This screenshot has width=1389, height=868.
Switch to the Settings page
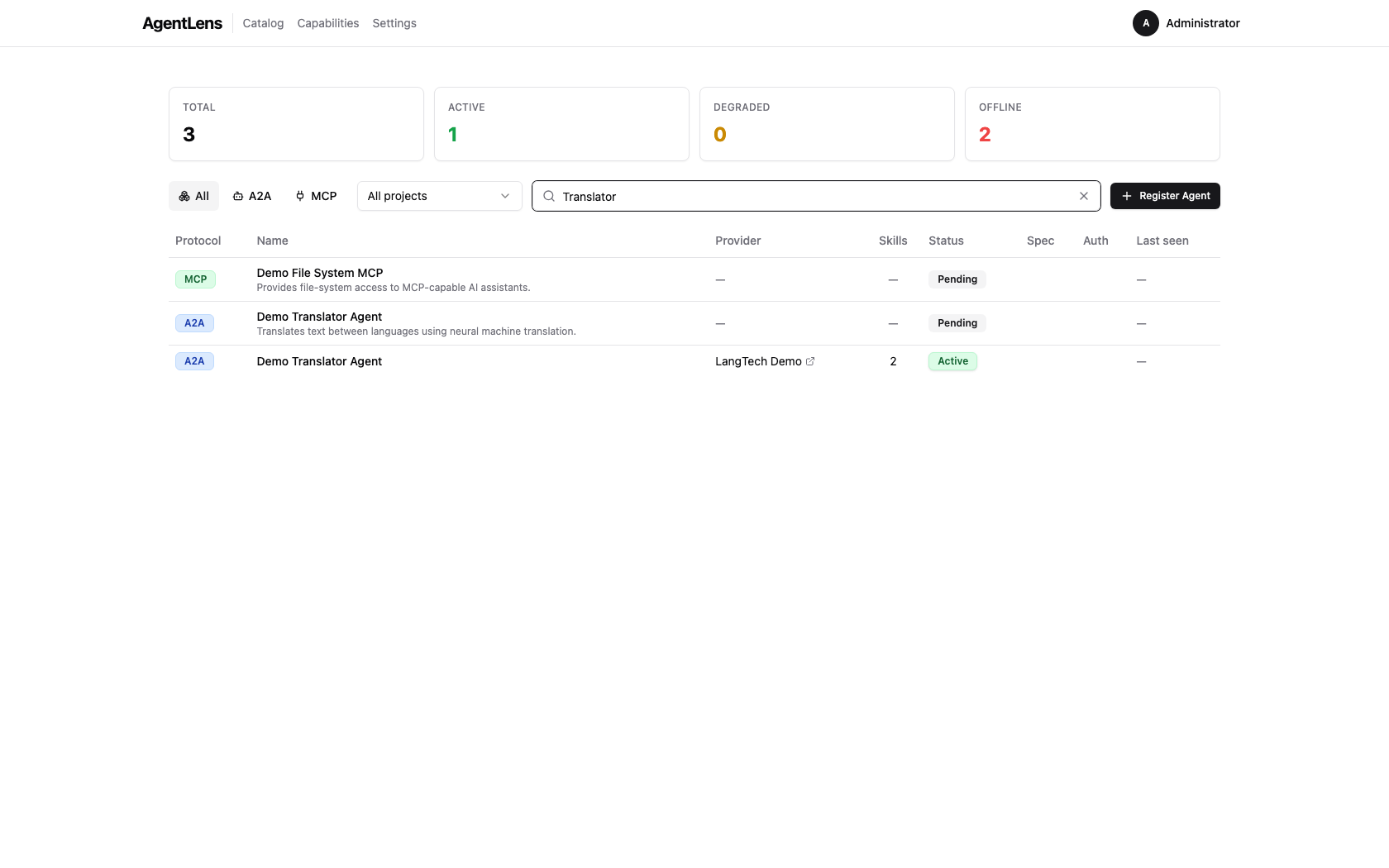[394, 23]
